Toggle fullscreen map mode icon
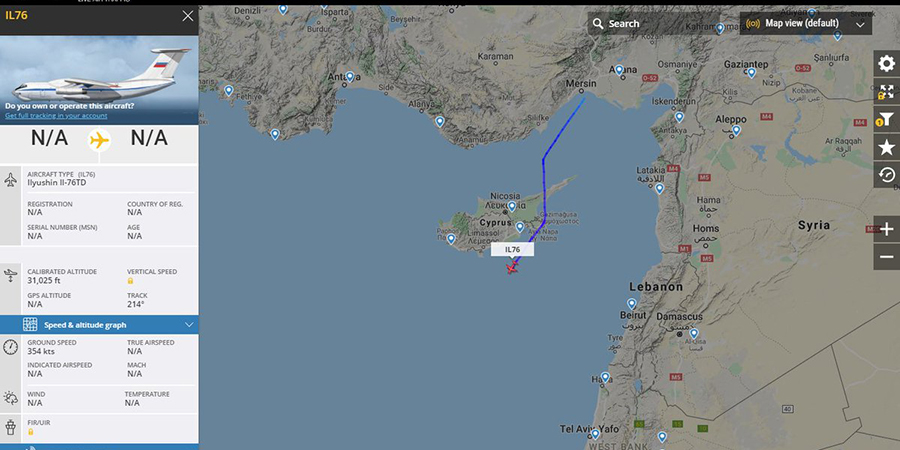 886,91
